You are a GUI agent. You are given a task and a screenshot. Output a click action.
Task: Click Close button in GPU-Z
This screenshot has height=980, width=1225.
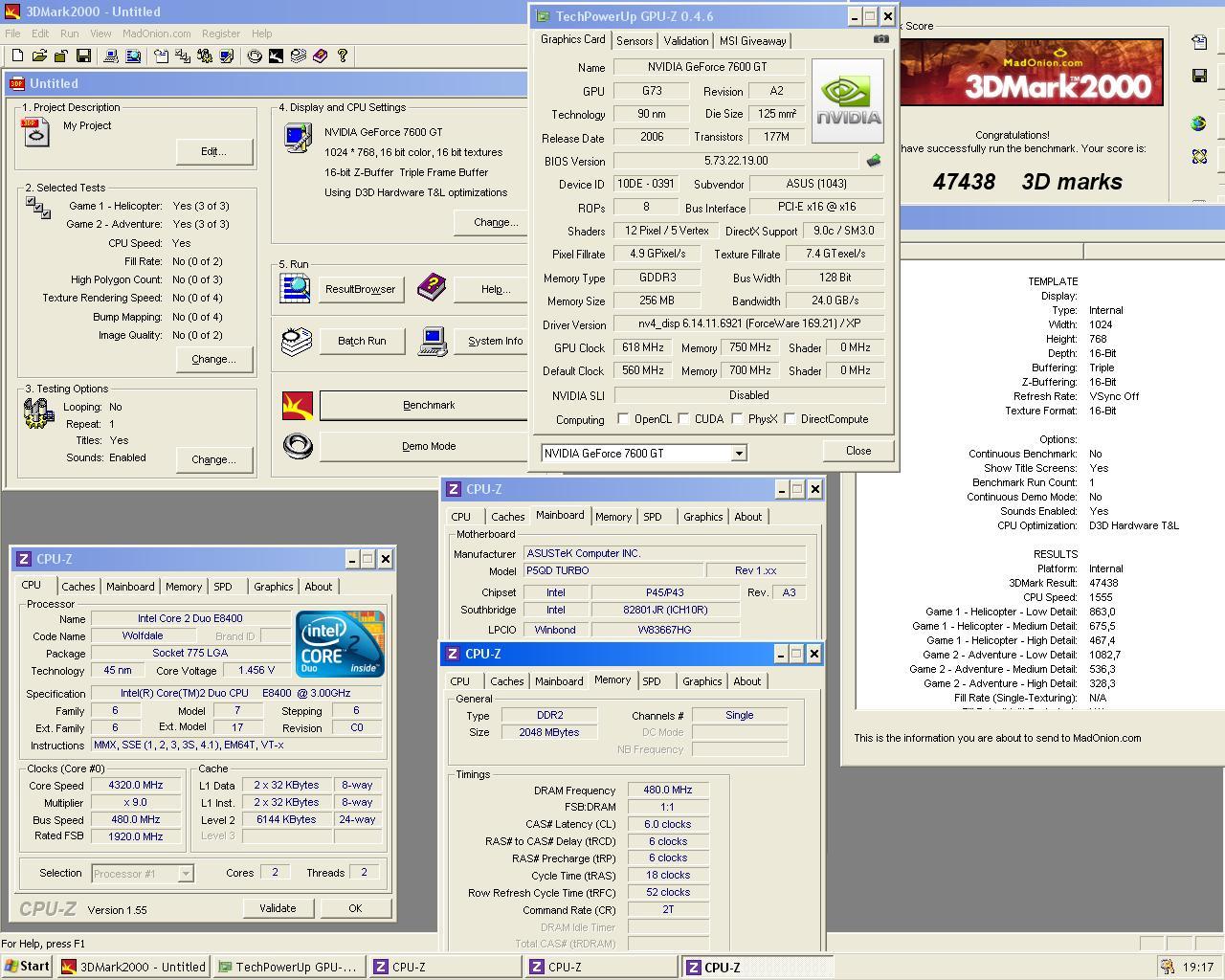point(858,451)
